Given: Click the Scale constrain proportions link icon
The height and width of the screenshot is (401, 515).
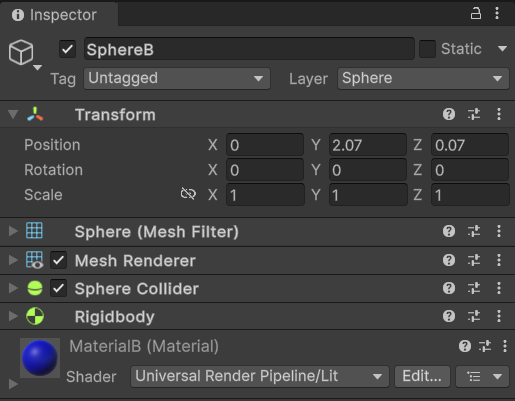Looking at the screenshot, I should tap(188, 194).
